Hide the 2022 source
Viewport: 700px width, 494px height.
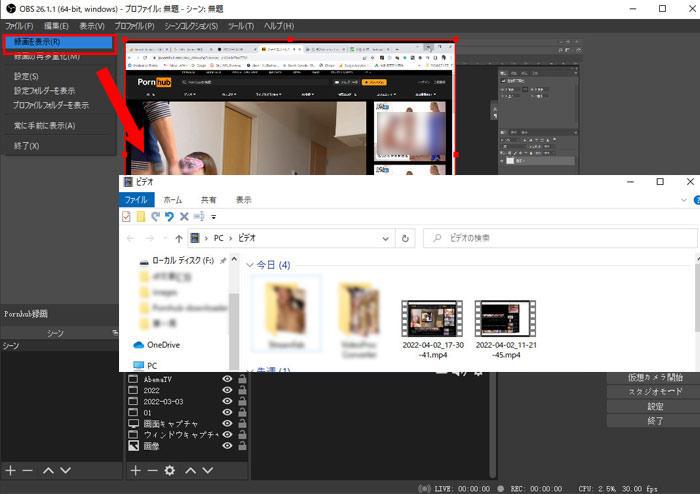(x=227, y=390)
